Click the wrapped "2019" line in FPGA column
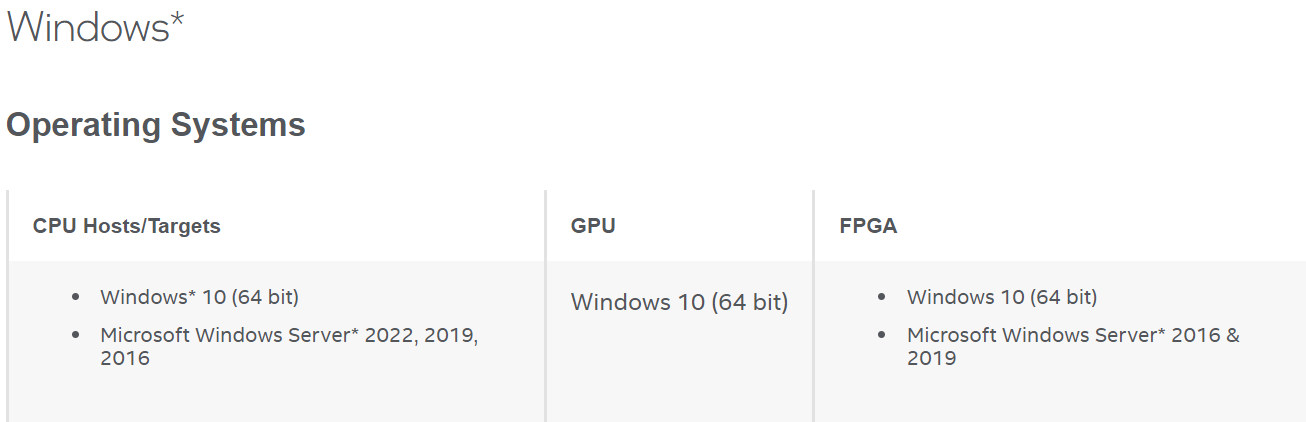Image resolution: width=1306 pixels, height=422 pixels. (931, 357)
